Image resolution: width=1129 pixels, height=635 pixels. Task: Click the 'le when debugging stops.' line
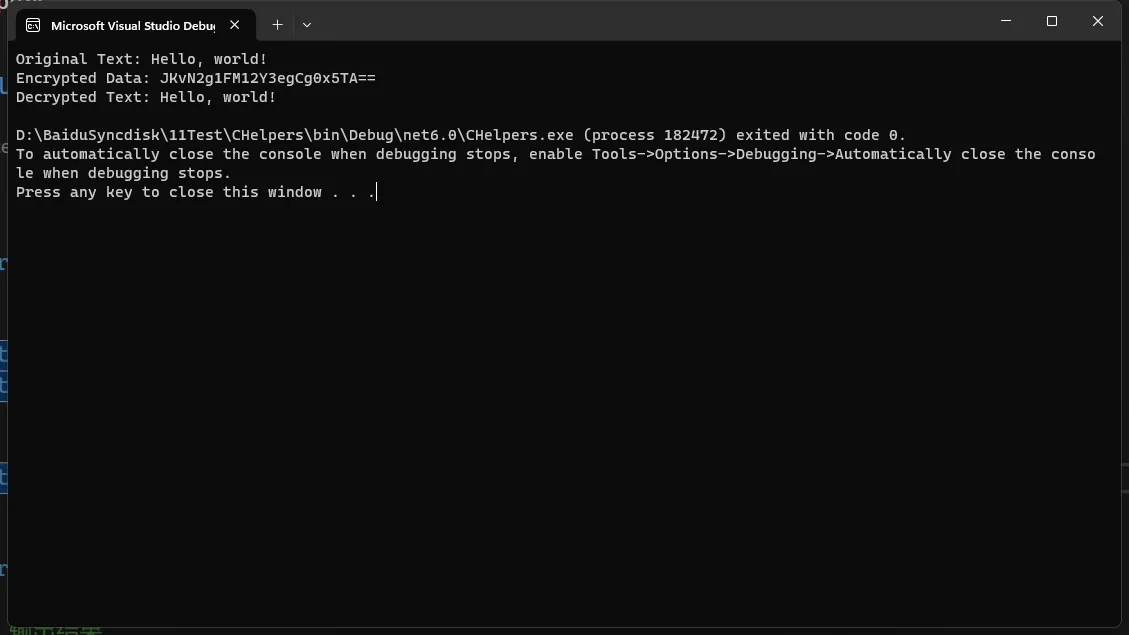pos(123,174)
